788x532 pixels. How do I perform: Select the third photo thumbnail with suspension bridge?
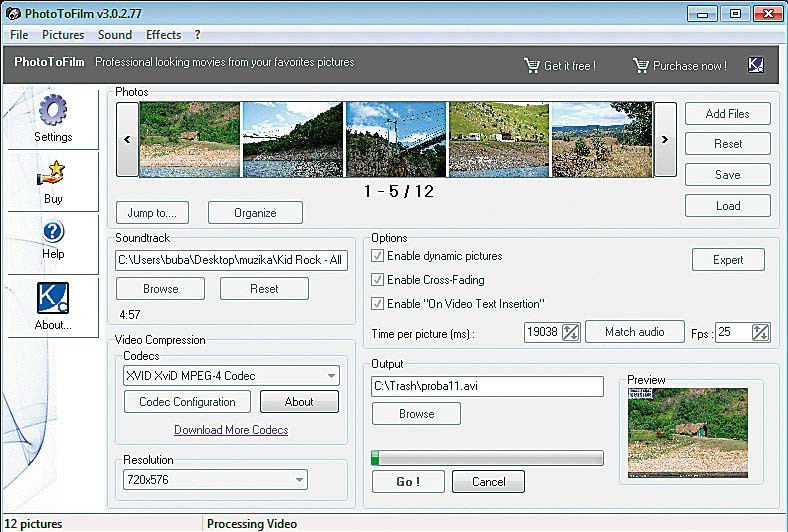click(x=396, y=139)
